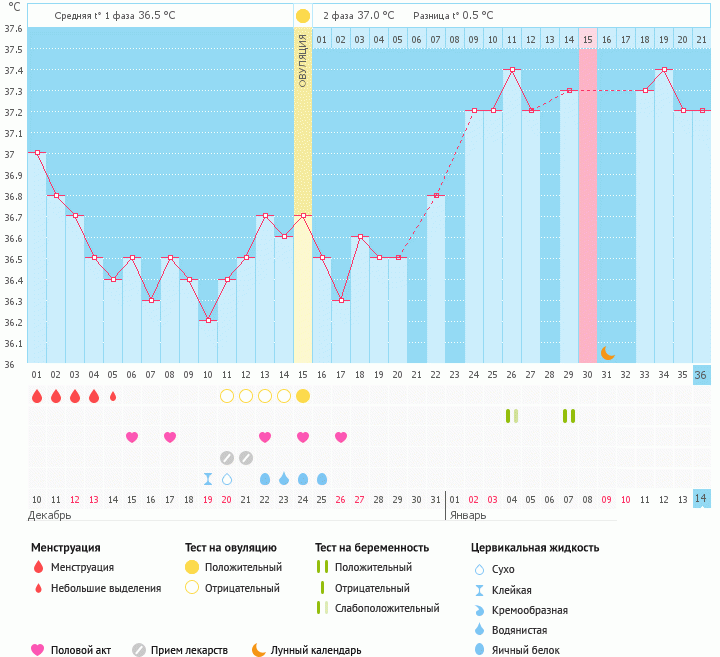Click the egg white fluid icon on day 16
The image size is (720, 657).
point(322,479)
